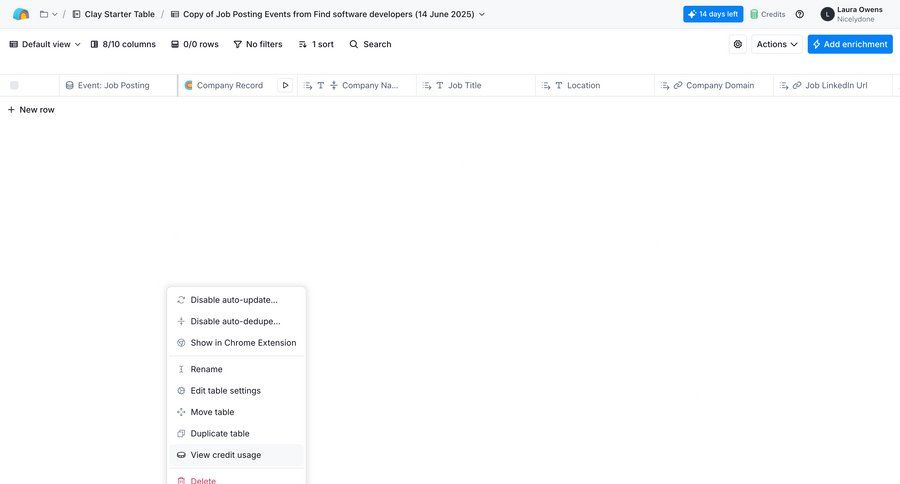The image size is (900, 484).
Task: Open Laura Owens account avatar
Action: tap(827, 14)
